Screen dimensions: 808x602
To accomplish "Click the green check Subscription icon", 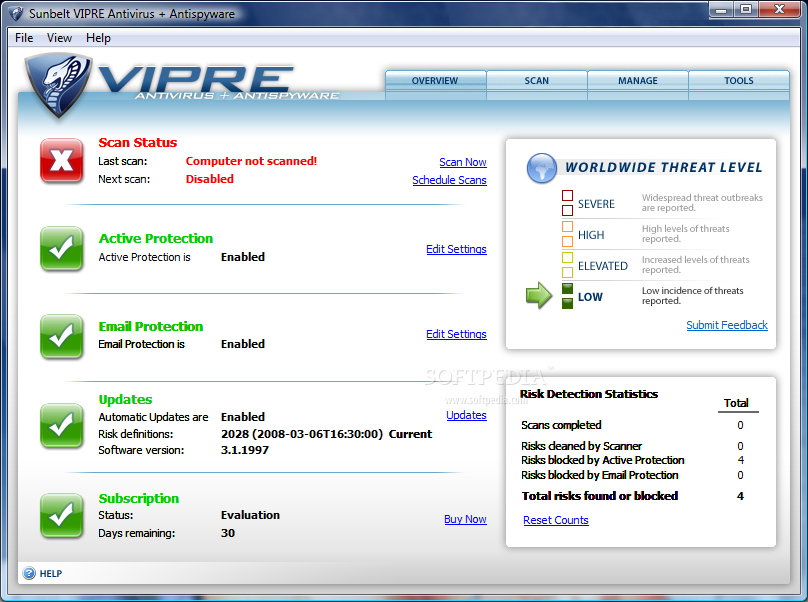I will pyautogui.click(x=61, y=515).
